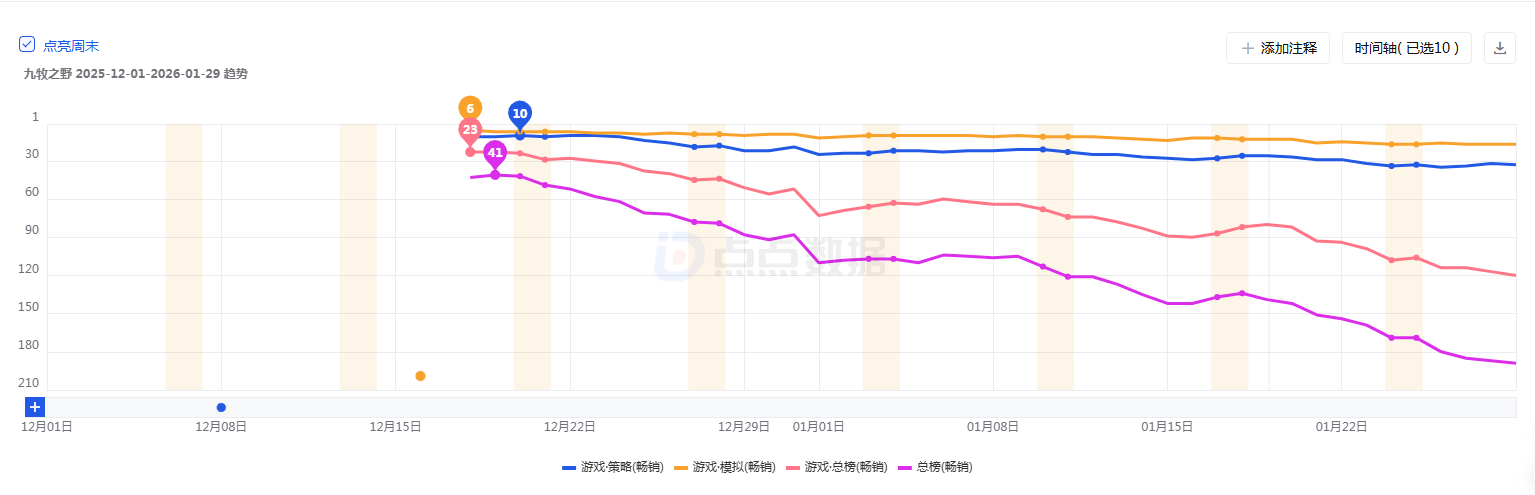
Task: Click the blue marker pin labeled 10
Action: (x=520, y=114)
